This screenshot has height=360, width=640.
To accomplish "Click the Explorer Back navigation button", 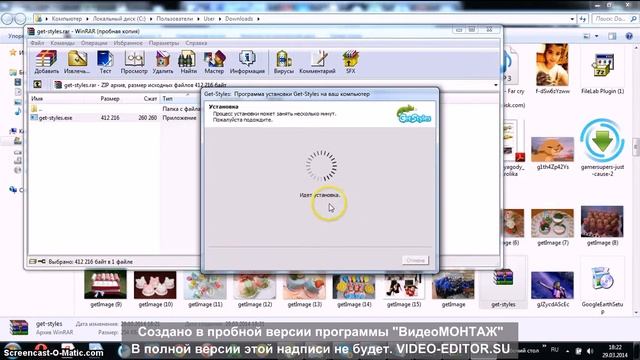I will 7,19.
